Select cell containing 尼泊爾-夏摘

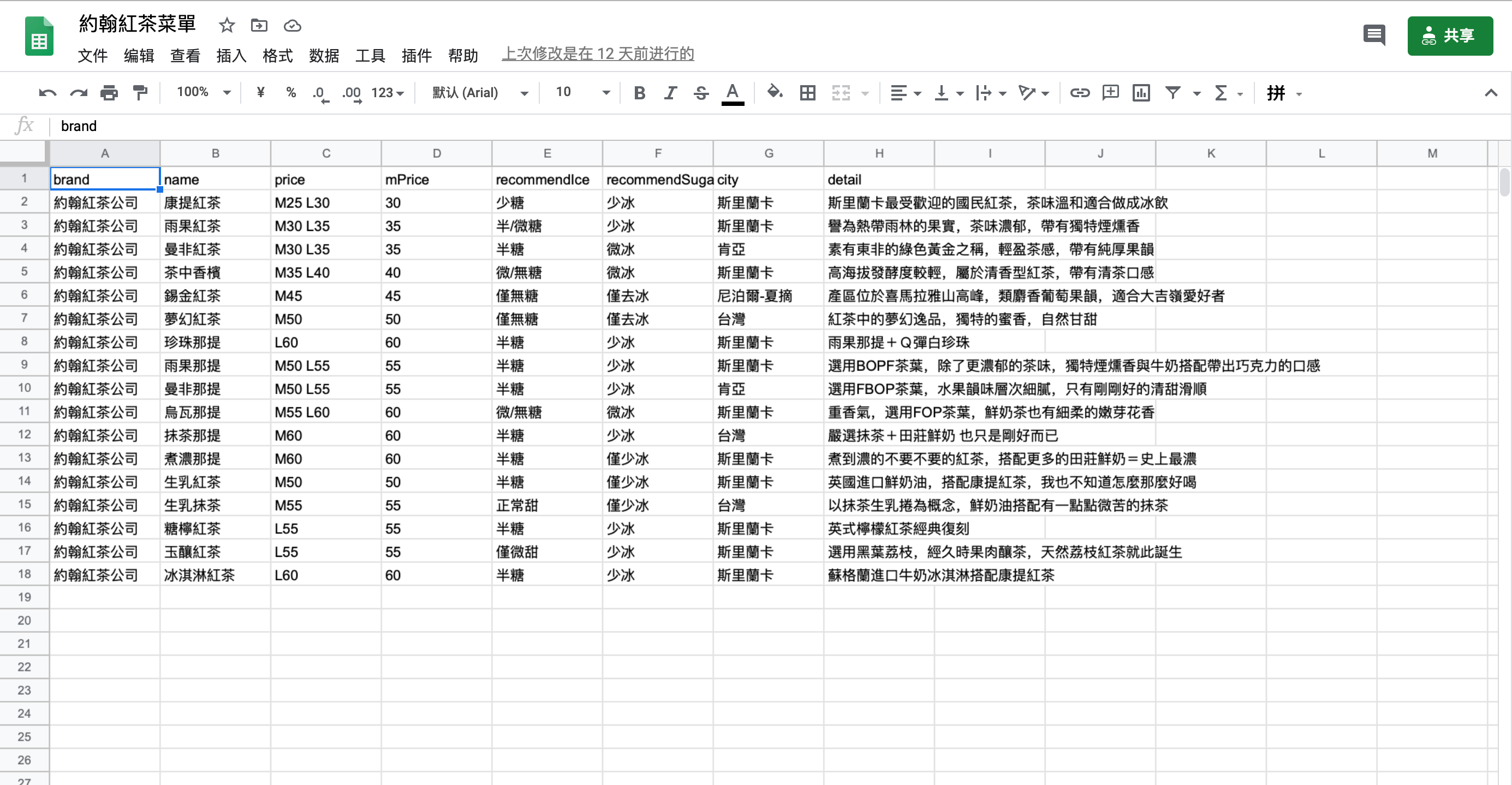click(769, 296)
